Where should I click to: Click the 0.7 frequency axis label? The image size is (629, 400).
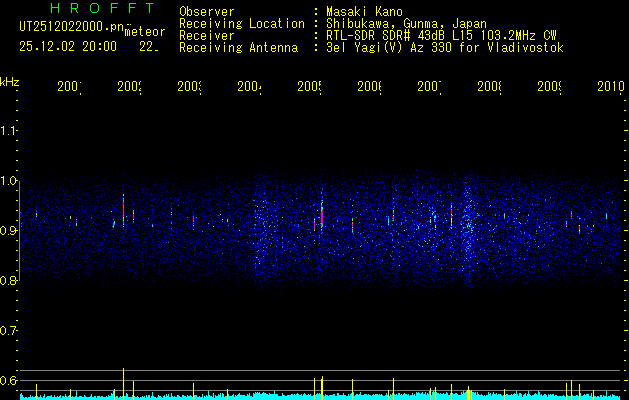(x=9, y=331)
